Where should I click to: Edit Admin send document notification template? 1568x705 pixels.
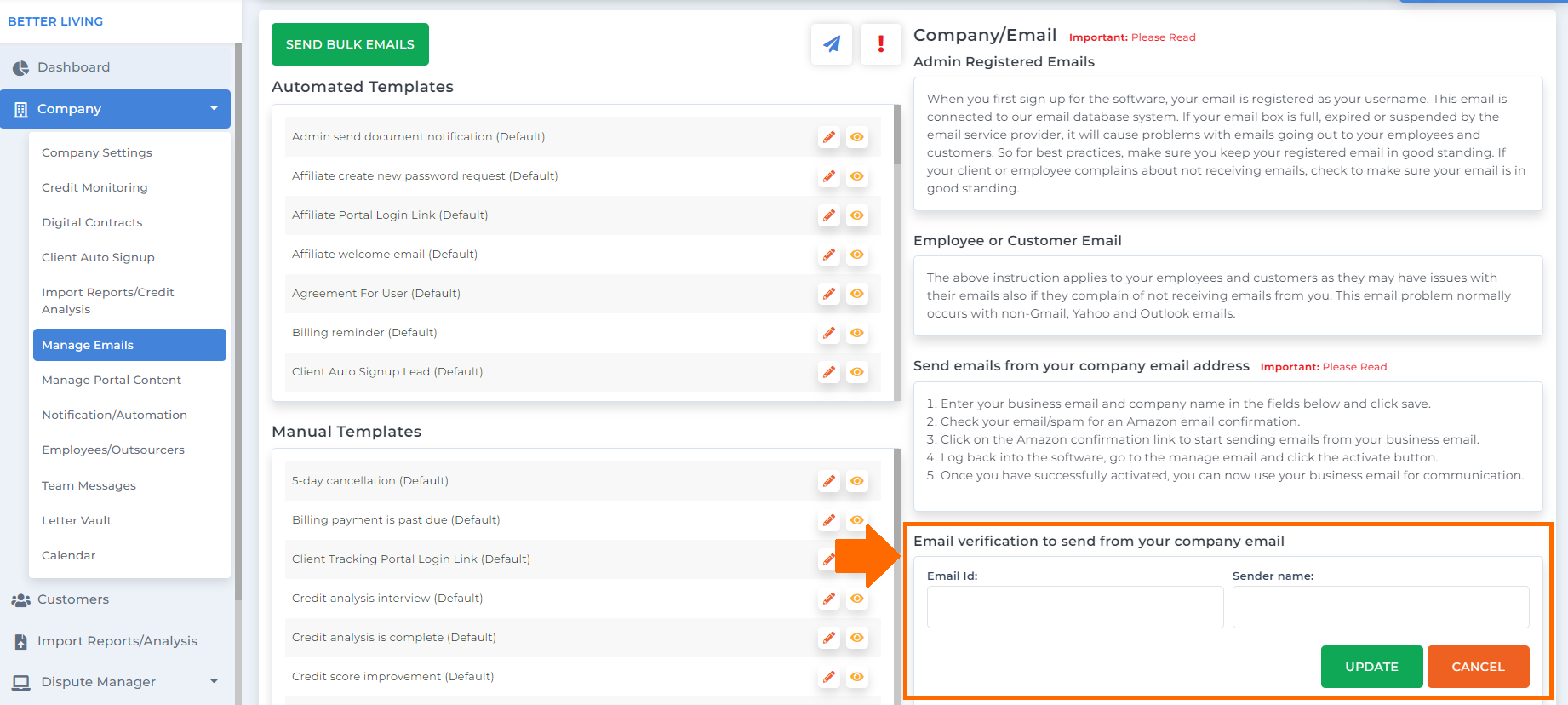tap(829, 137)
